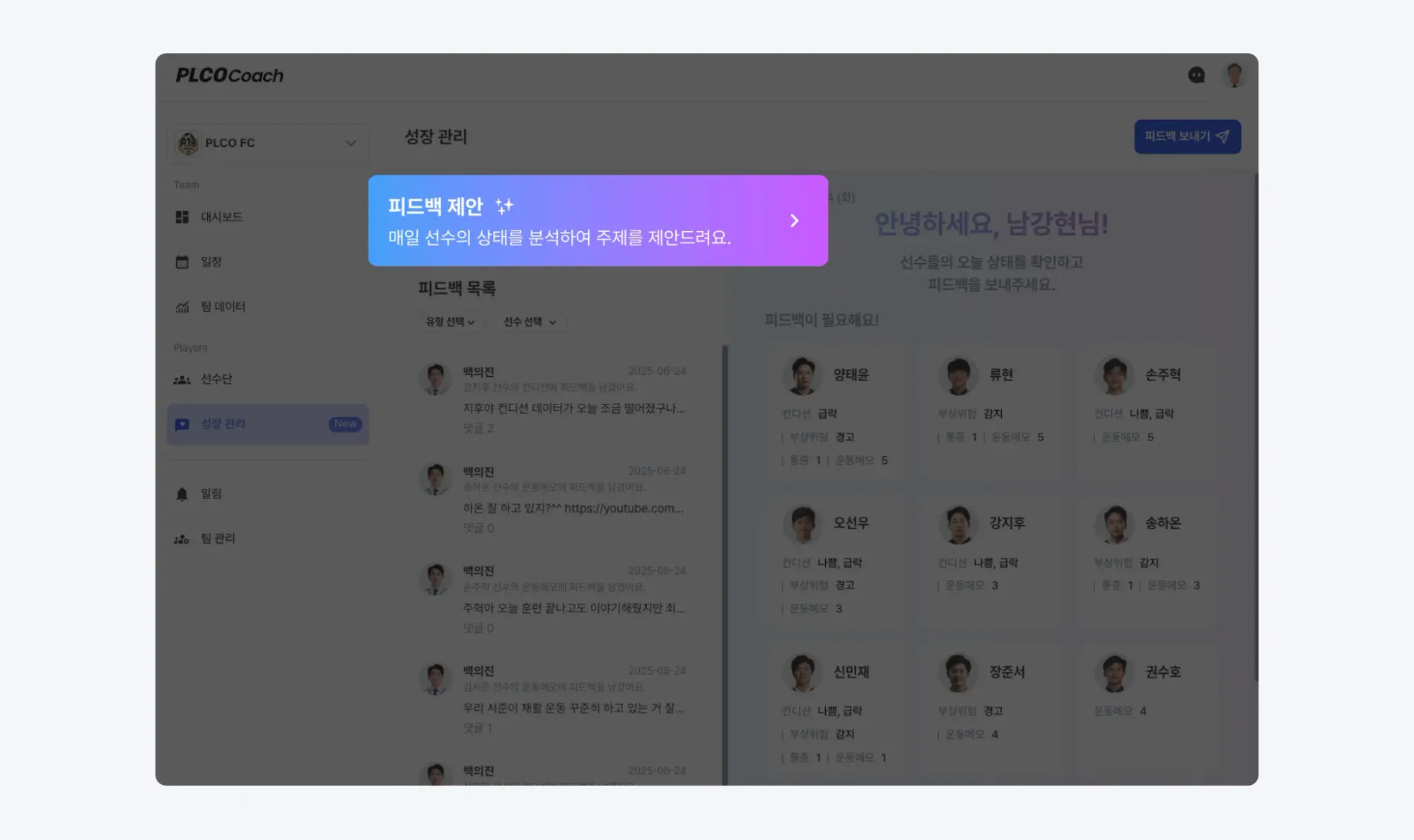Open the chat bubble icon in header
Viewport: 1414px width, 840px height.
click(1196, 75)
